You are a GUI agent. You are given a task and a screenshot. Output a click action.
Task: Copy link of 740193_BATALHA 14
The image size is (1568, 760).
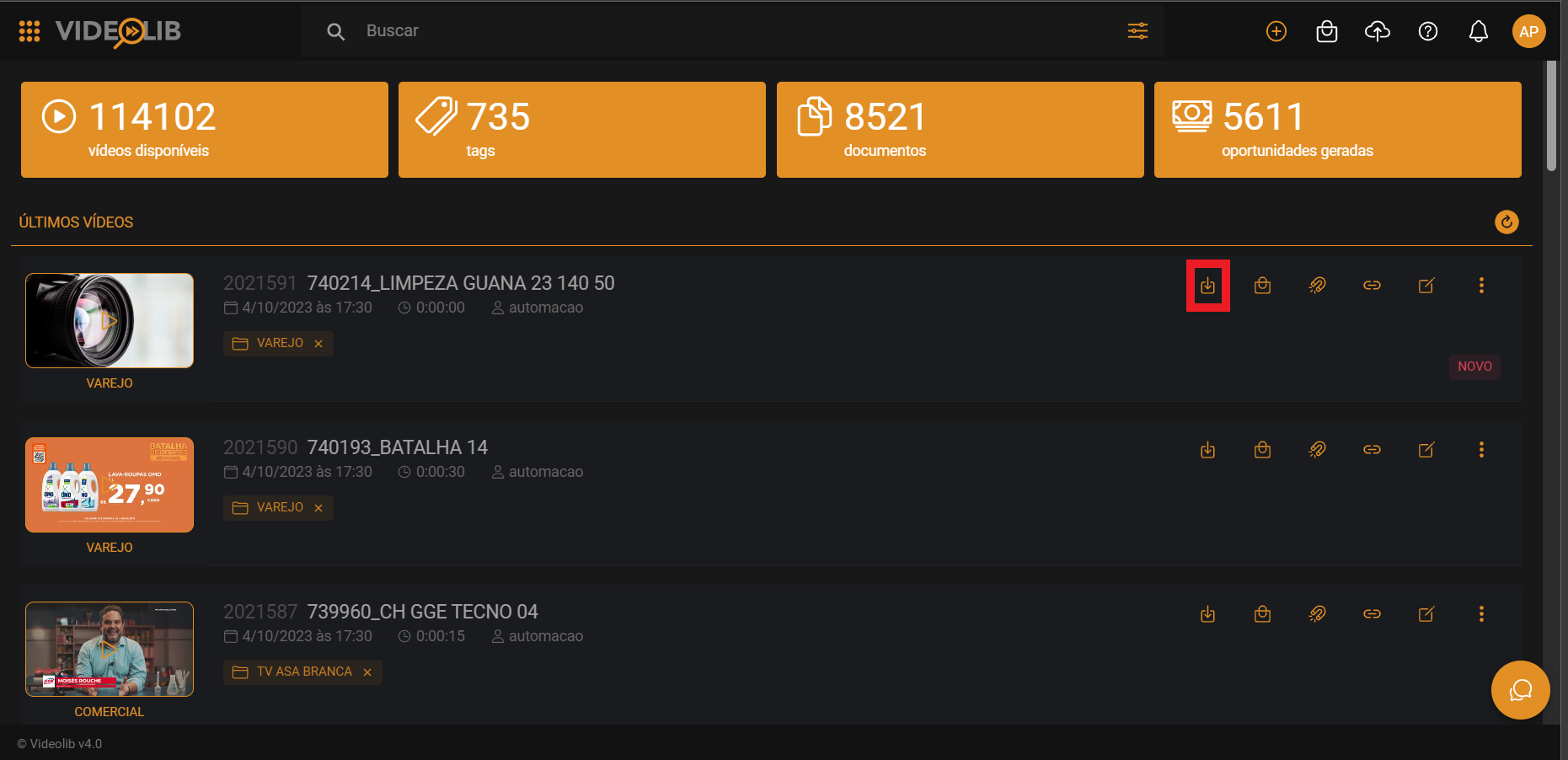[x=1372, y=450]
